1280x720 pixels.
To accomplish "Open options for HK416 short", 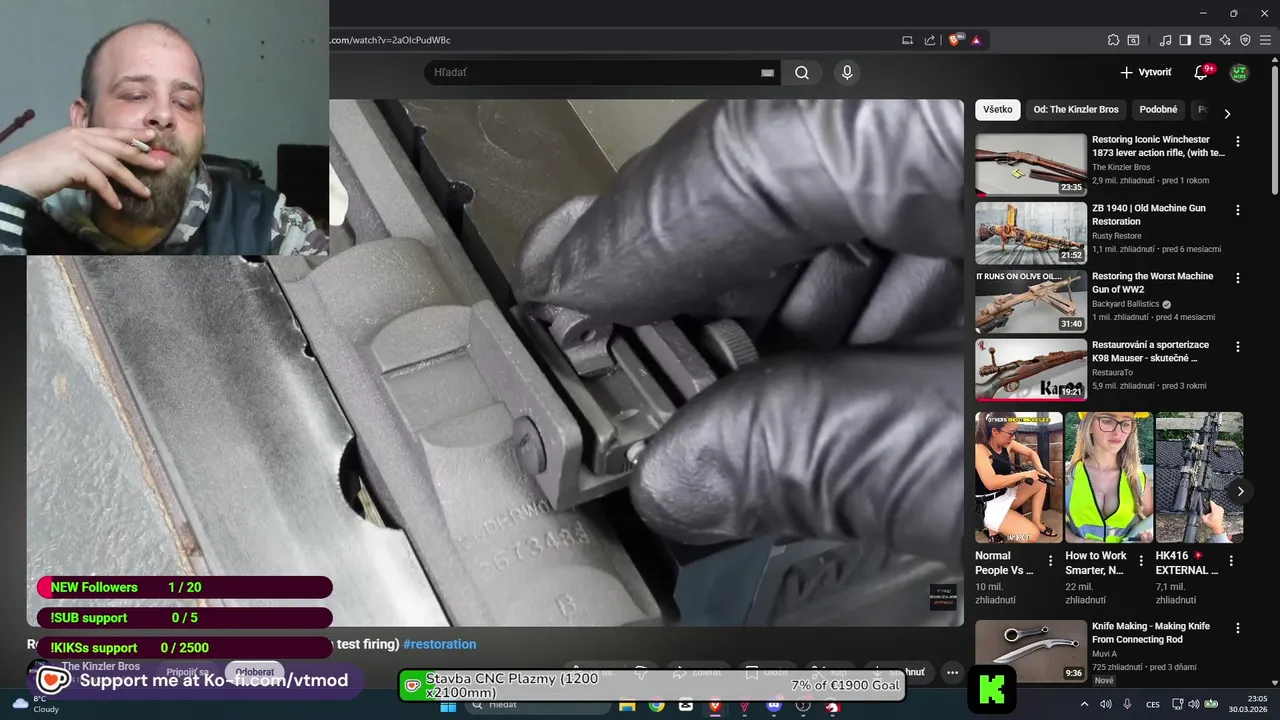I will [x=1231, y=561].
